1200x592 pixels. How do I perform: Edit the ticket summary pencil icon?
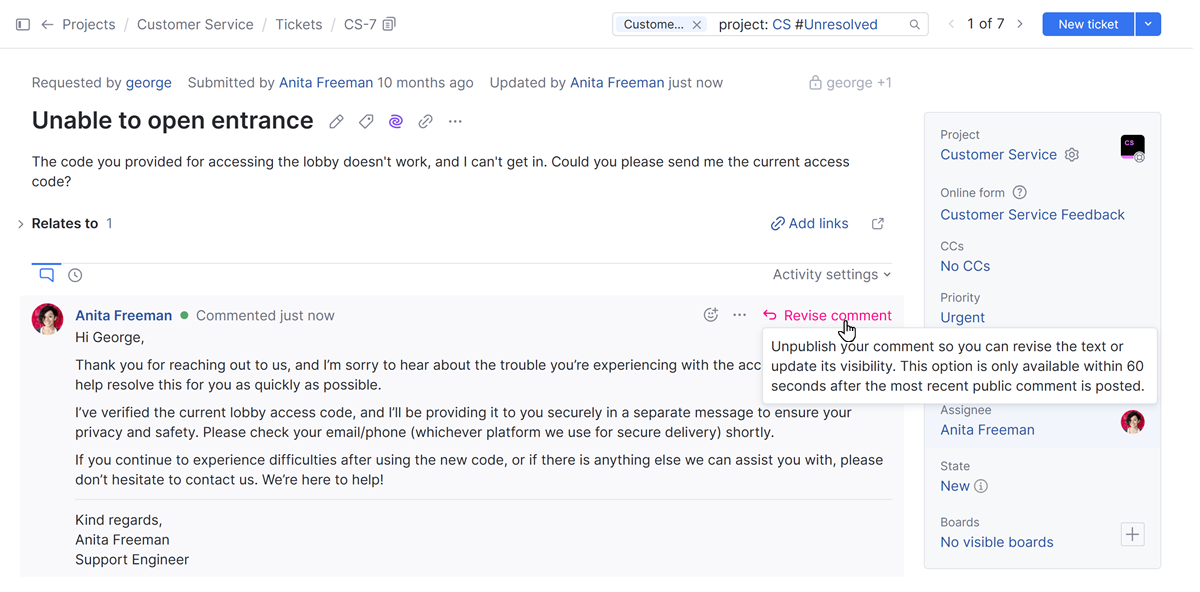coord(336,122)
